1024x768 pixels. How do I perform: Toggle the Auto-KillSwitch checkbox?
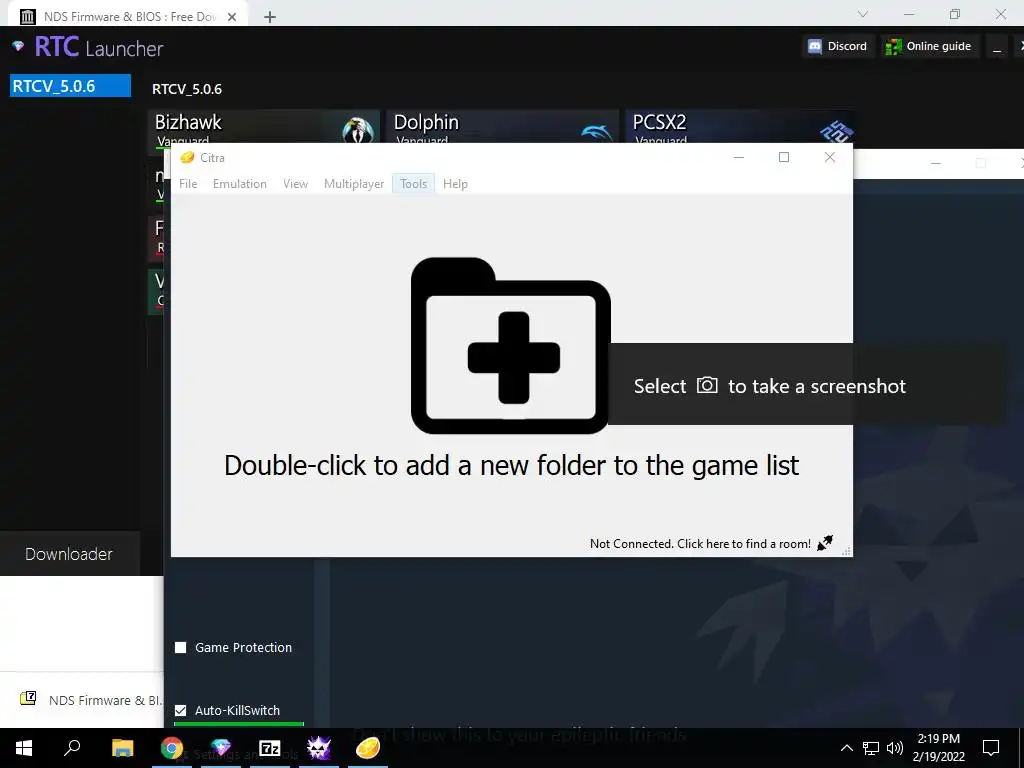pyautogui.click(x=181, y=710)
